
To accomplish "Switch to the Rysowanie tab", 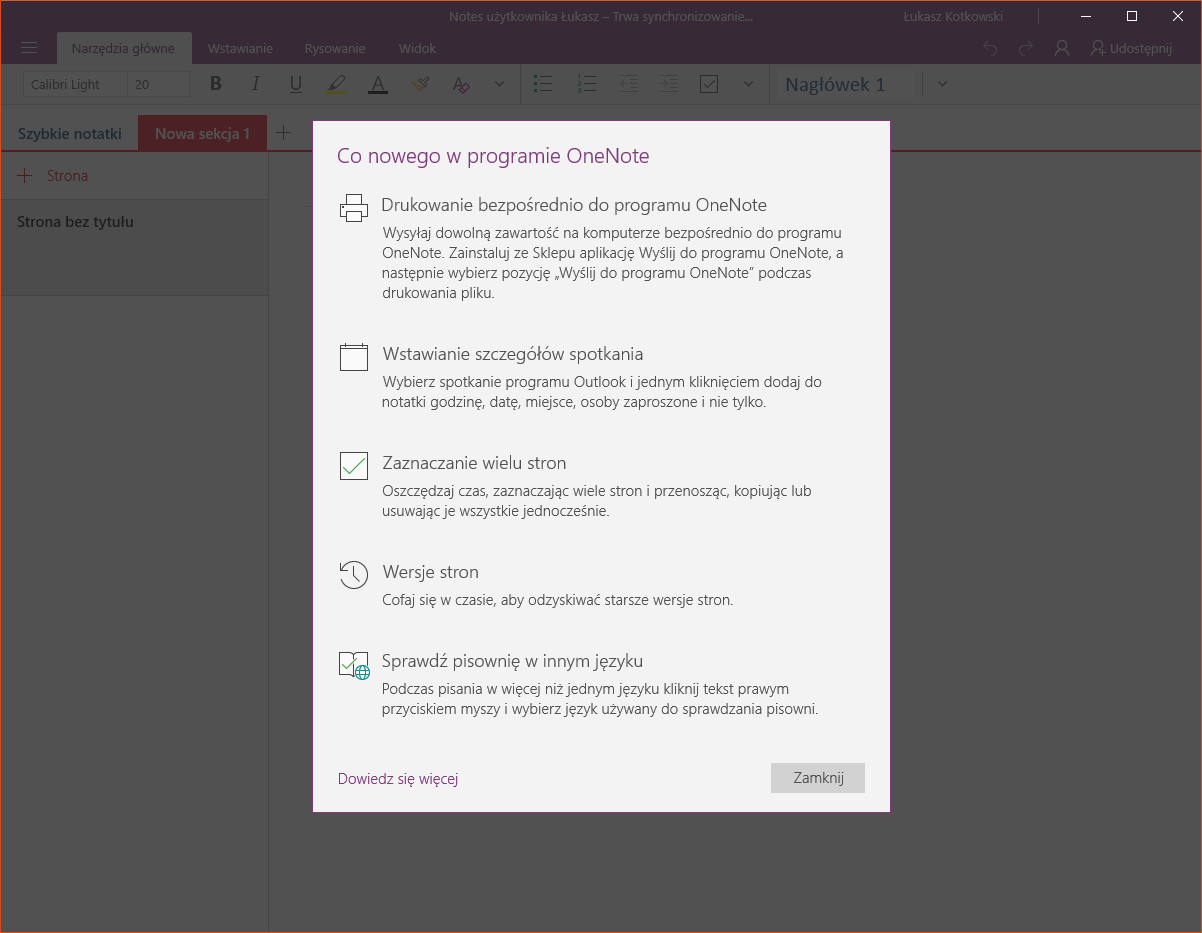I will [335, 48].
